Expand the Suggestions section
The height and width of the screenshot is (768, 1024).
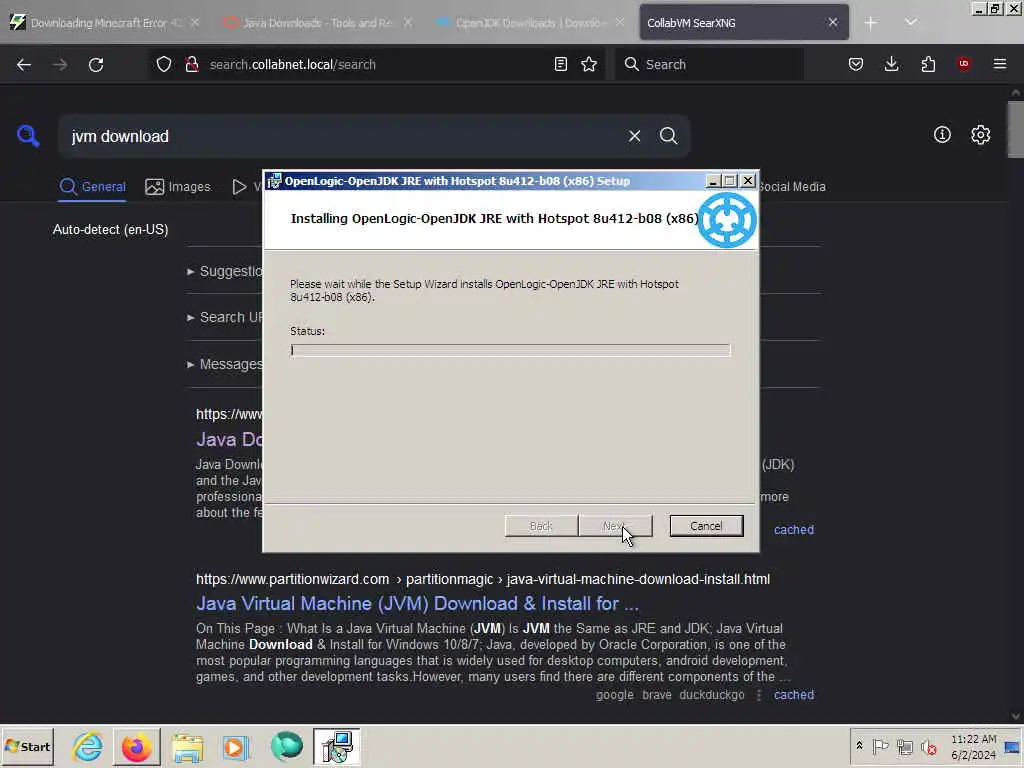point(225,271)
